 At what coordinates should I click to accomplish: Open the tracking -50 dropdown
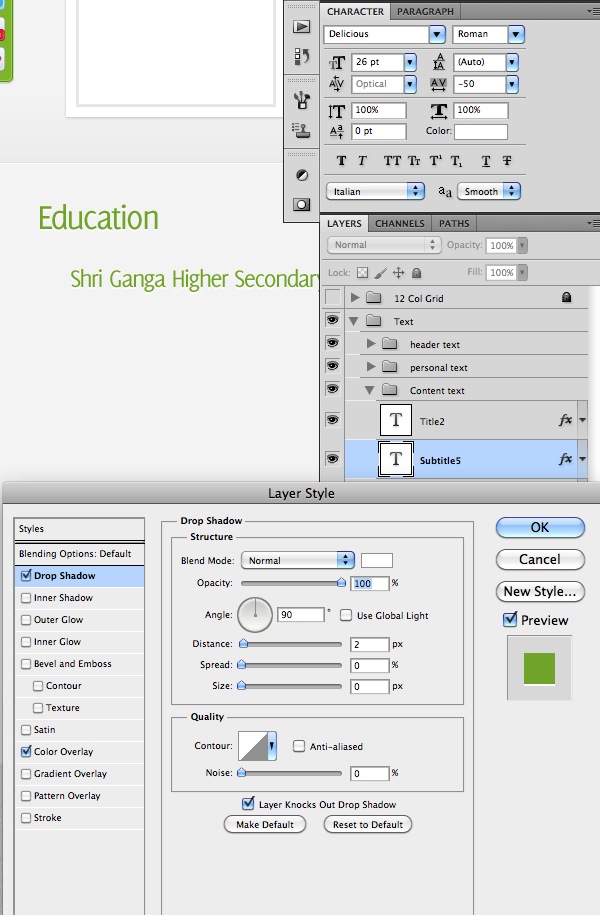[512, 84]
